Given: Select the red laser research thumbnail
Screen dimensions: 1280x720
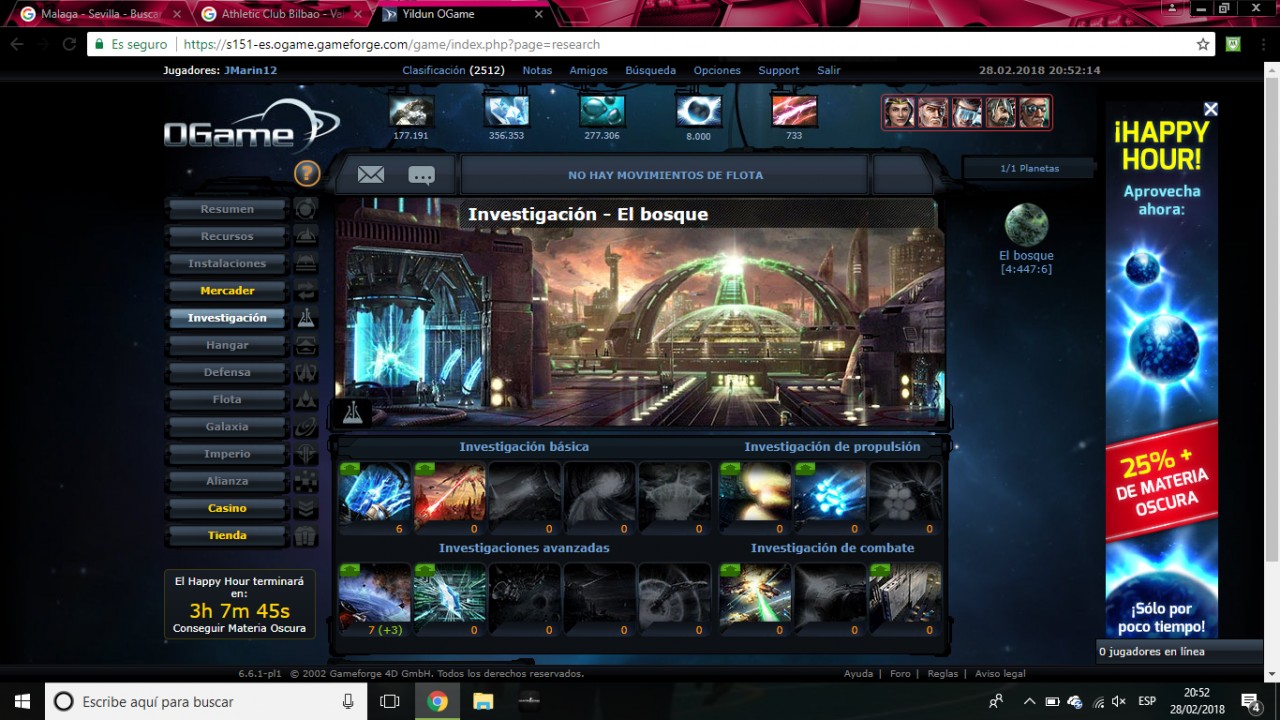Looking at the screenshot, I should point(450,497).
